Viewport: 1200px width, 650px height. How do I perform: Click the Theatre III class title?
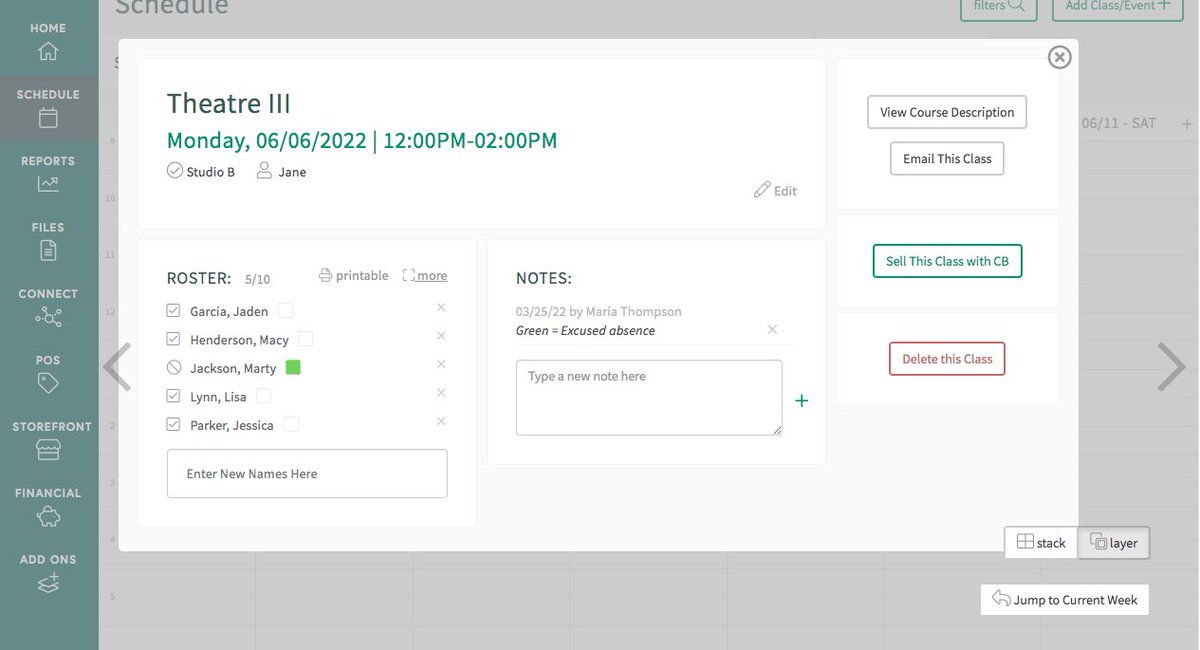pos(229,104)
